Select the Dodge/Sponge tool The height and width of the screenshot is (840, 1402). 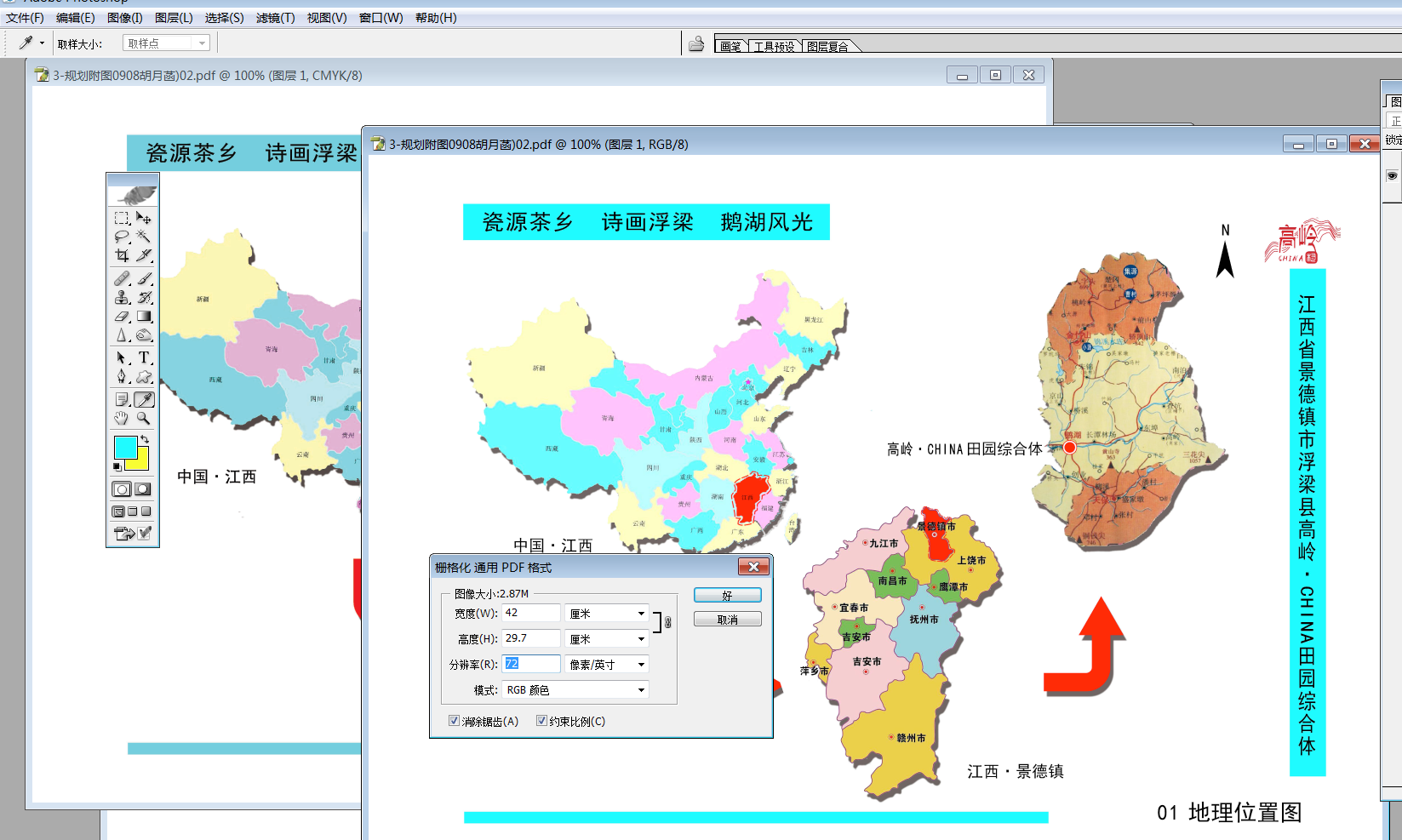tap(144, 334)
